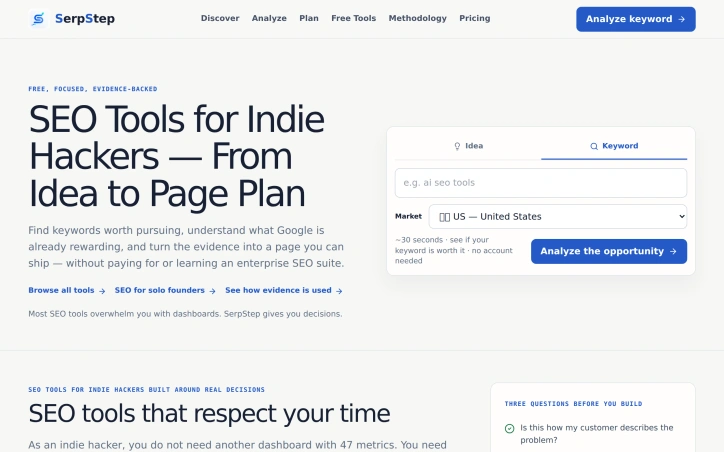This screenshot has width=724, height=452.
Task: Click the arrow icon after Browse all tools
Action: coord(102,291)
